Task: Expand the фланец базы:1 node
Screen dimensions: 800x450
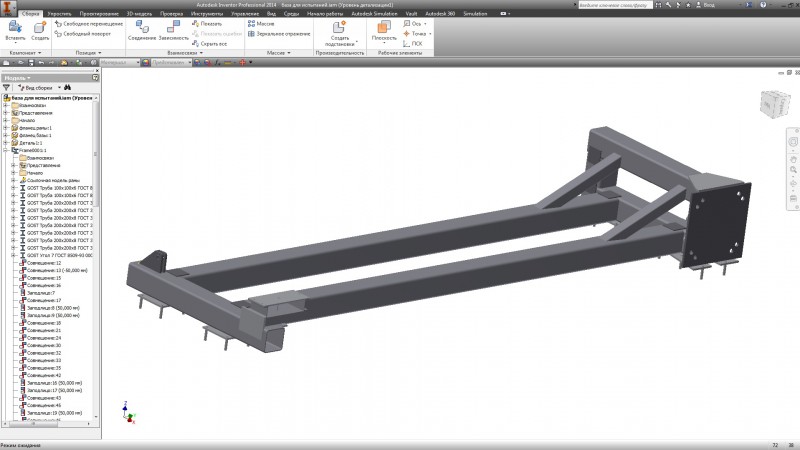Action: coord(6,136)
